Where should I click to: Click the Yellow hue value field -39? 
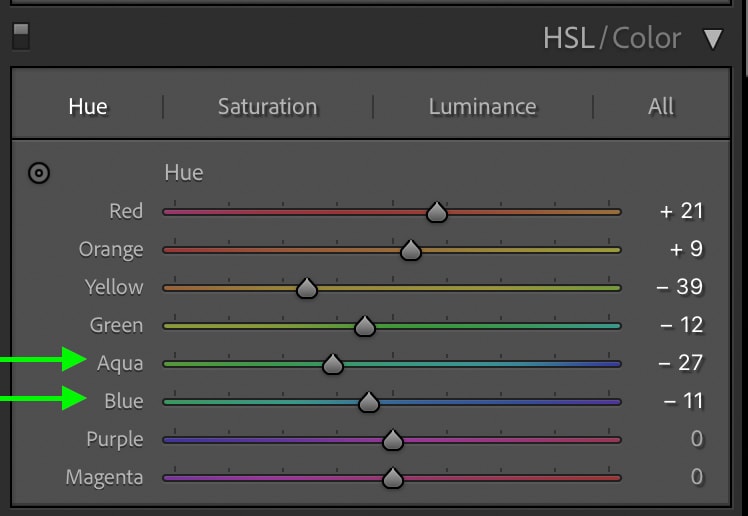pyautogui.click(x=679, y=287)
